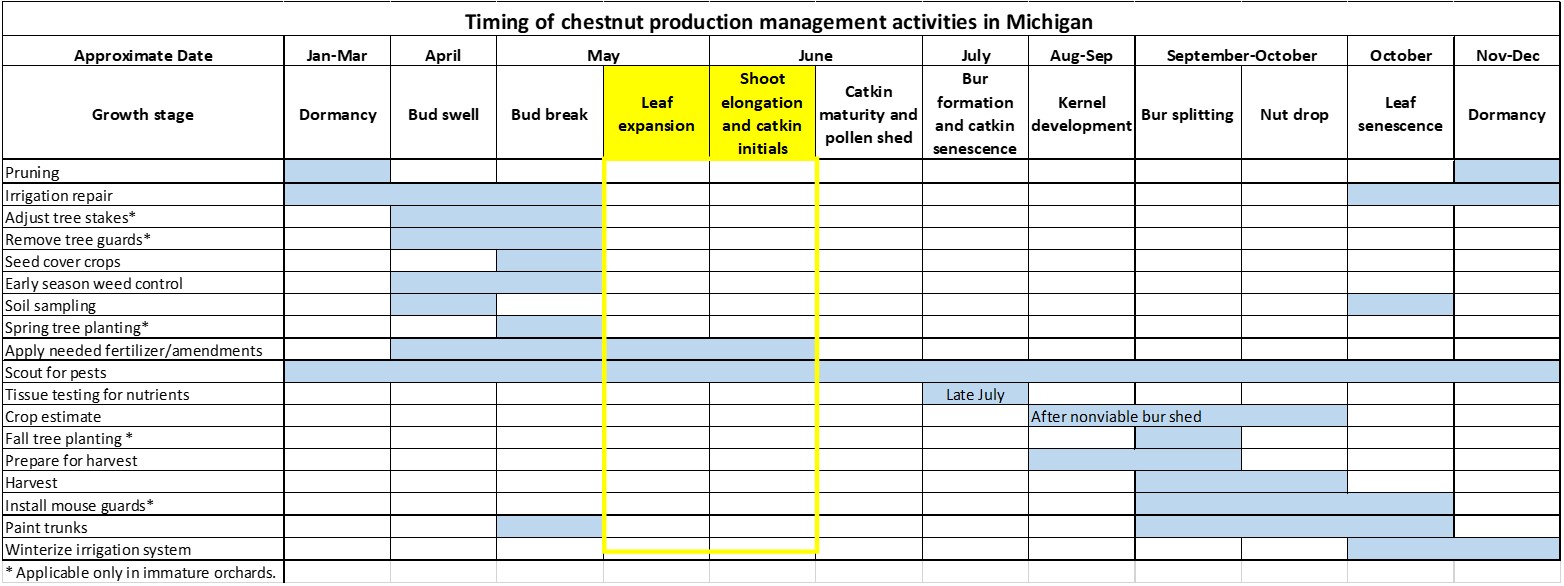This screenshot has height=586, width=1564.
Task: Select the After nonviable bur shed cell
Action: pyautogui.click(x=1116, y=417)
